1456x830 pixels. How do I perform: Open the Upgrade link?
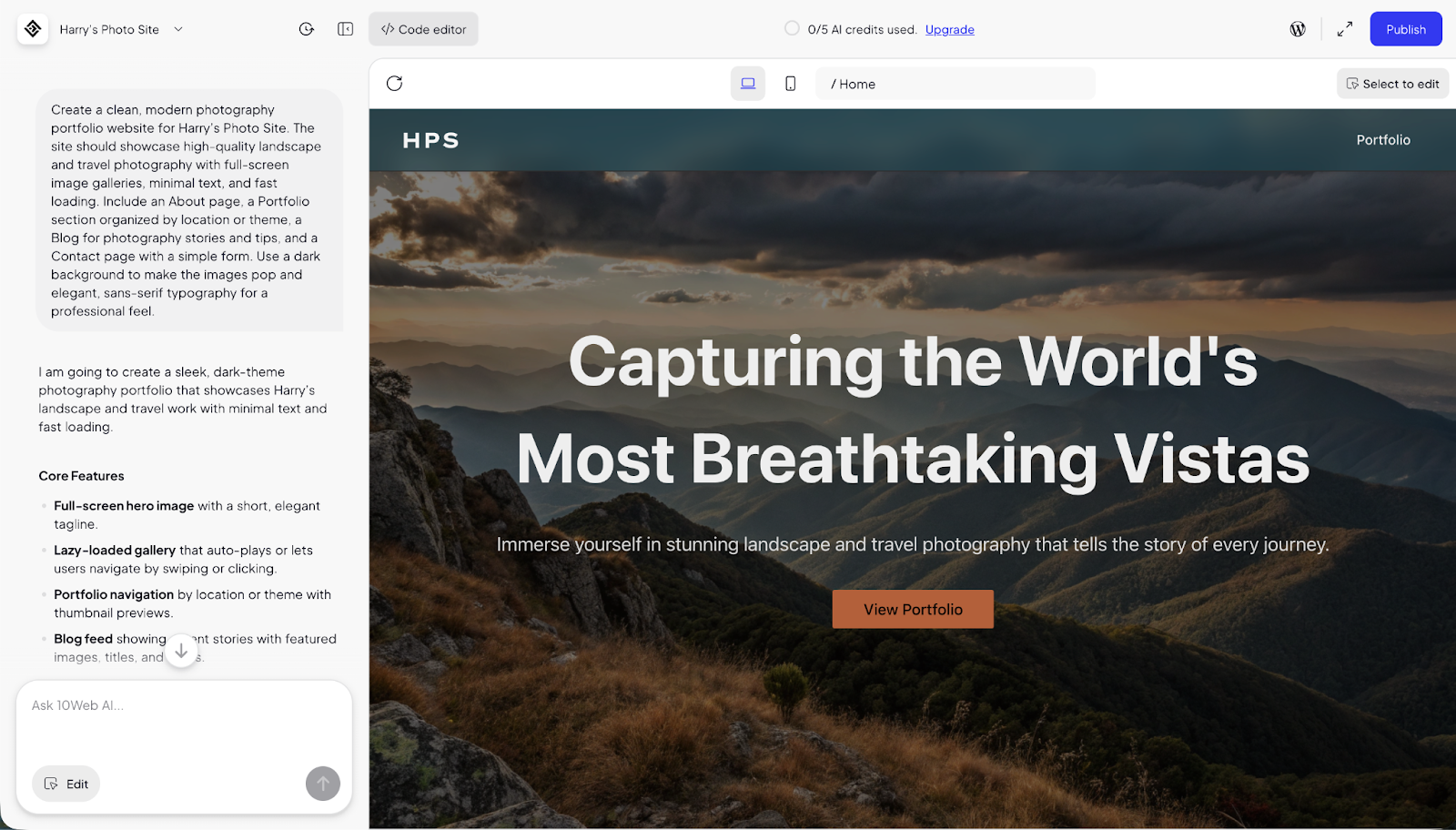[949, 29]
